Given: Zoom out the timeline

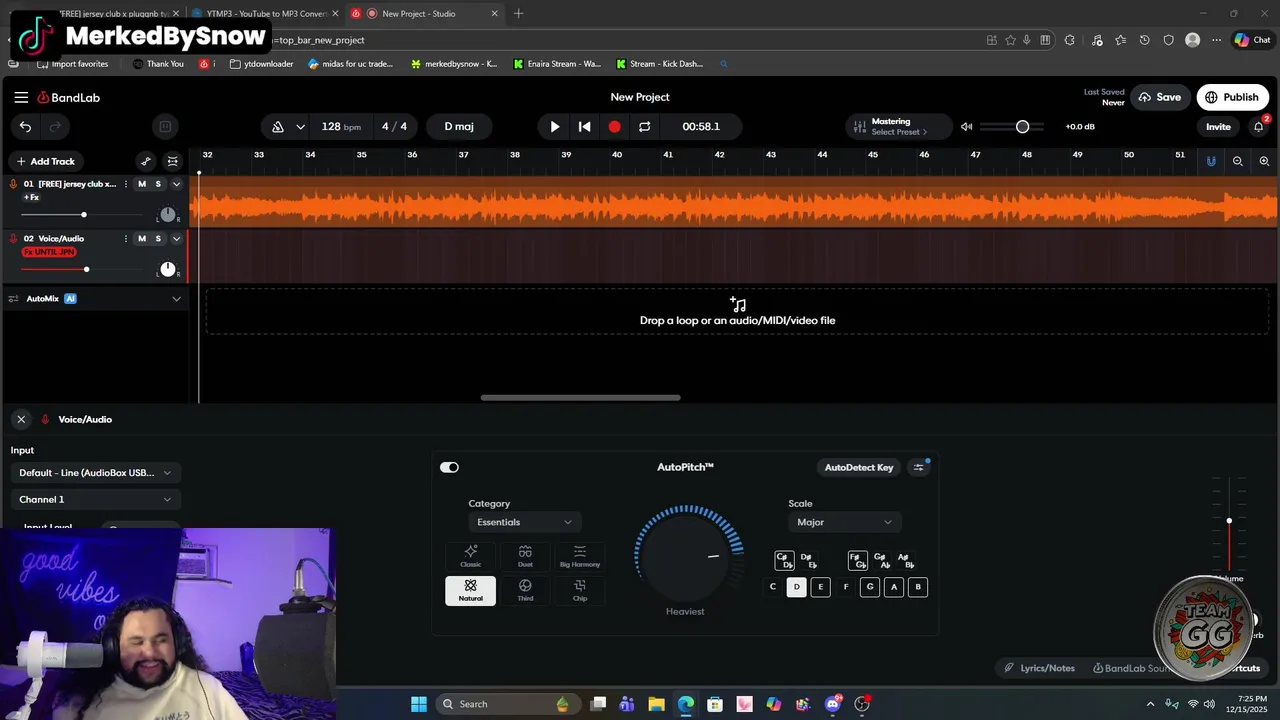Looking at the screenshot, I should click(x=1238, y=161).
